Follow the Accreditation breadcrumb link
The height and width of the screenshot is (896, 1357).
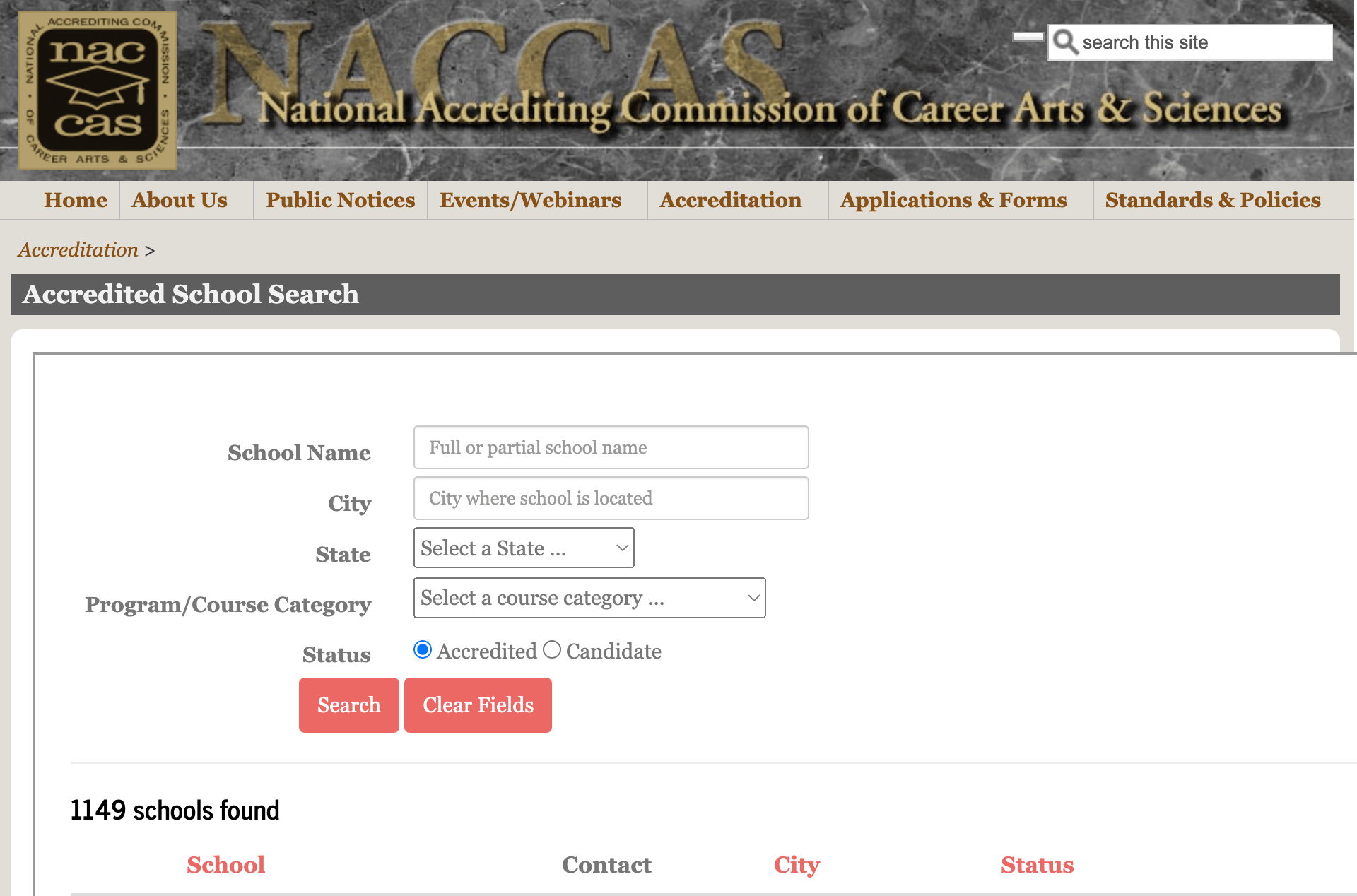click(x=78, y=249)
